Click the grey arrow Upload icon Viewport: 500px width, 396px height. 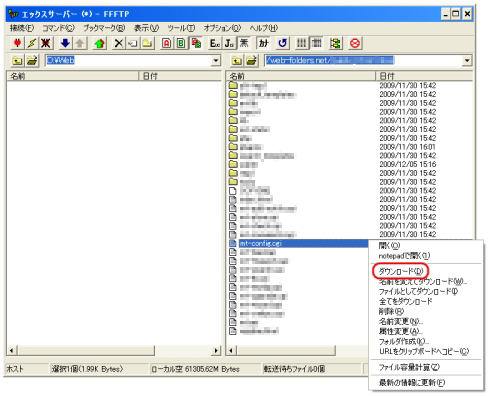tap(80, 43)
